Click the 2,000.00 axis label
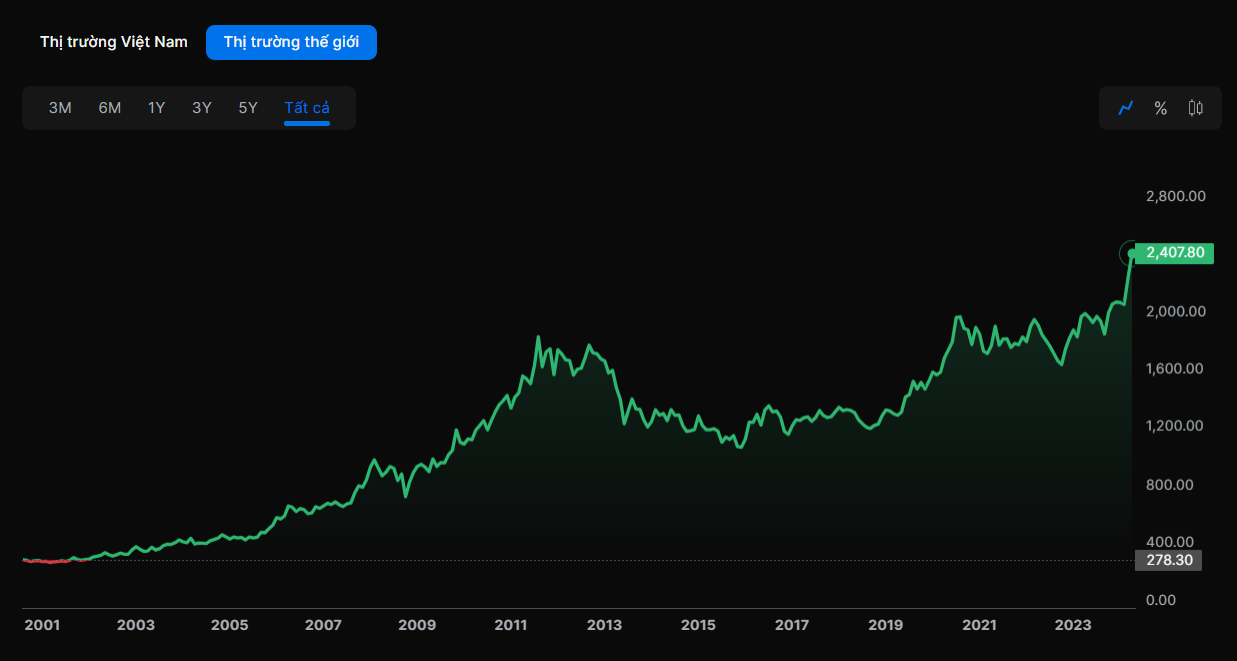The width and height of the screenshot is (1237, 661). click(x=1175, y=312)
